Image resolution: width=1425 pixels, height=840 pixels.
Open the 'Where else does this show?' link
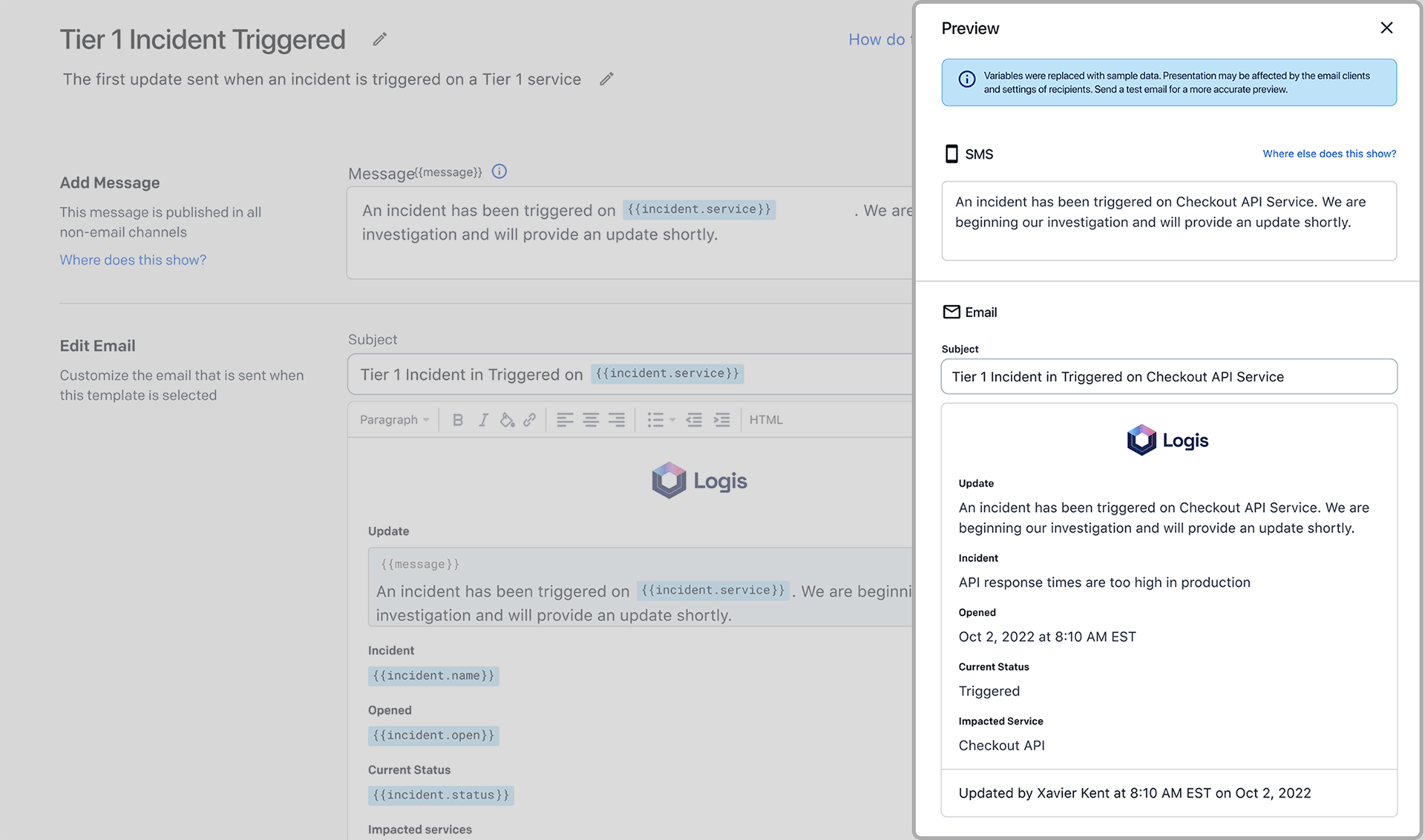tap(1329, 154)
